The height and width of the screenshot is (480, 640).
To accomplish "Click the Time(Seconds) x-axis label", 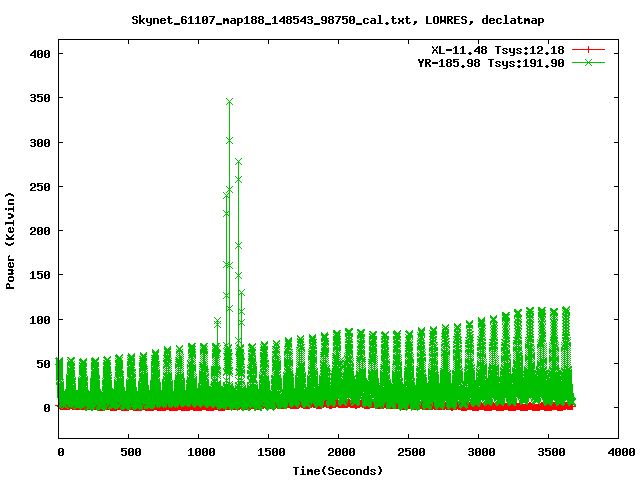I will click(x=338, y=470).
